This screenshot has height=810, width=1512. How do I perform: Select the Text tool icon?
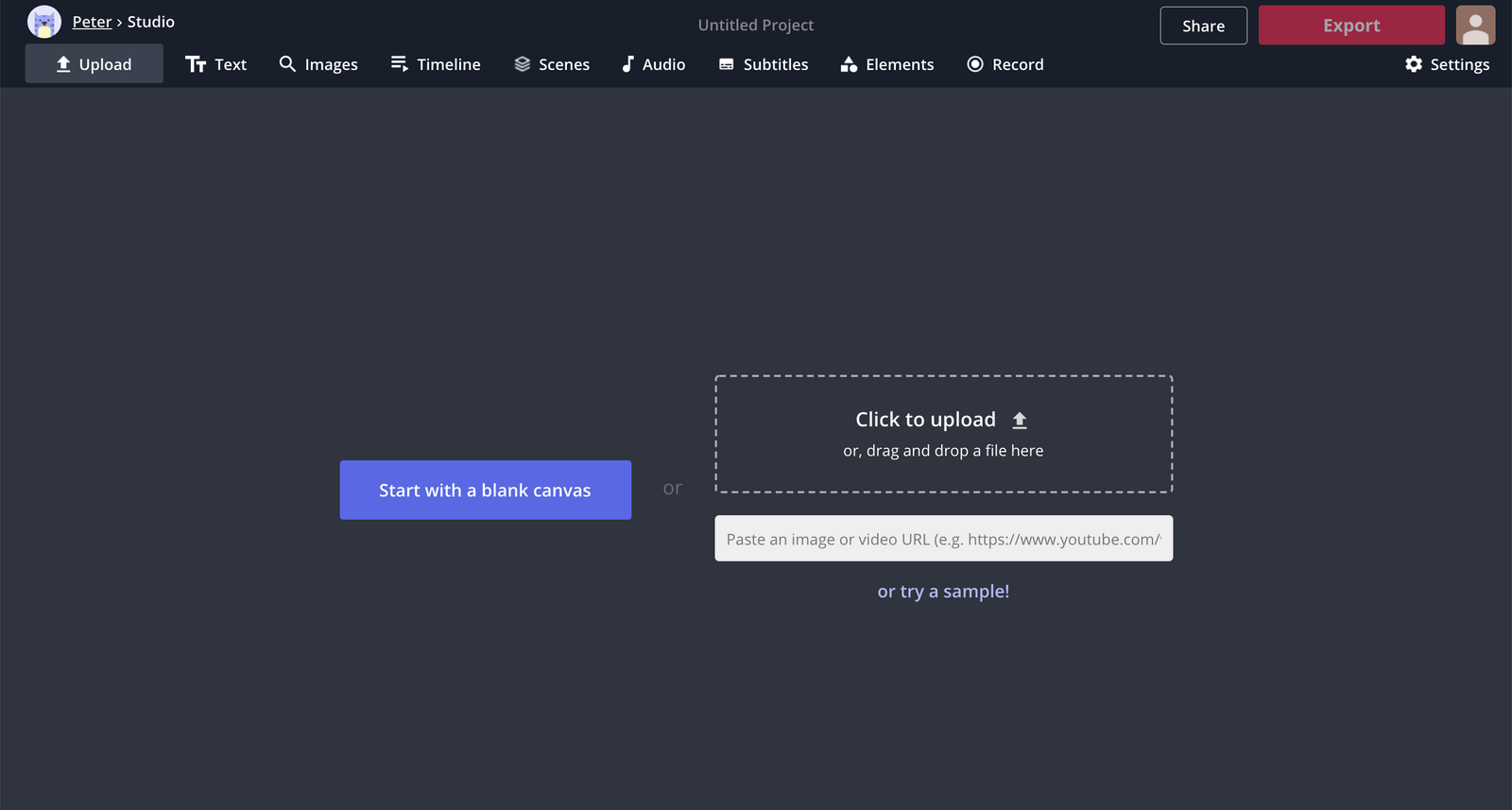(x=196, y=64)
